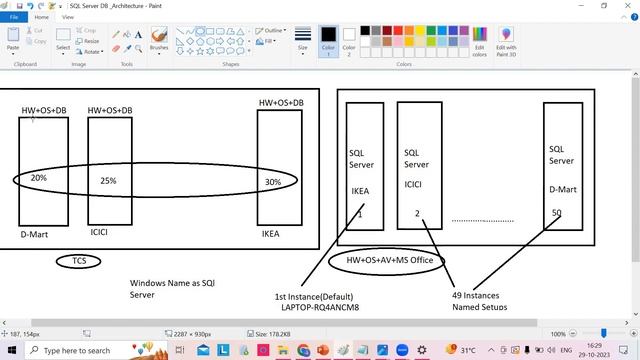Screen dimensions: 640x360
Task: Choose the Rounded rectangular callout shape
Action: 220,51
